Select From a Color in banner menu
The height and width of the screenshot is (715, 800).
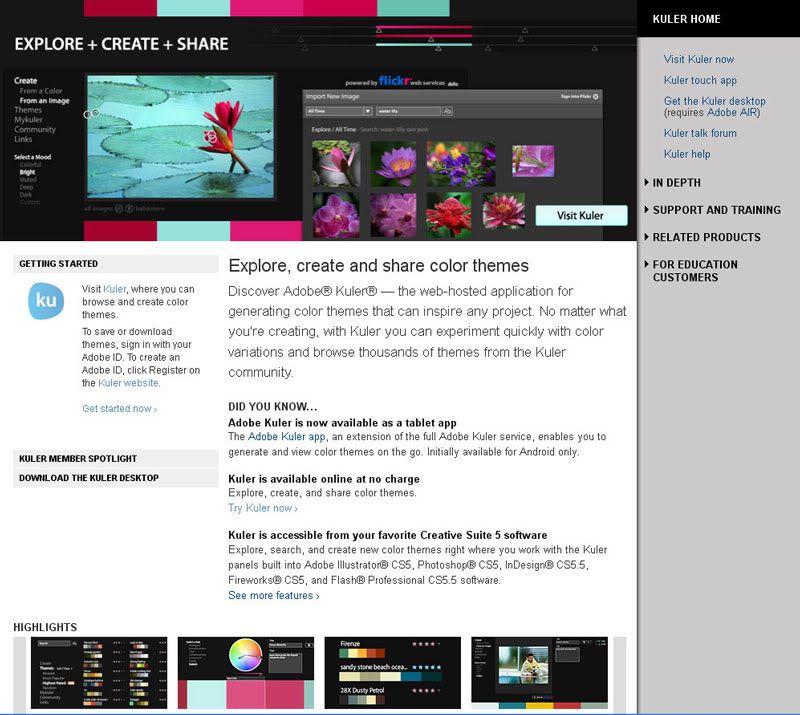click(x=41, y=91)
